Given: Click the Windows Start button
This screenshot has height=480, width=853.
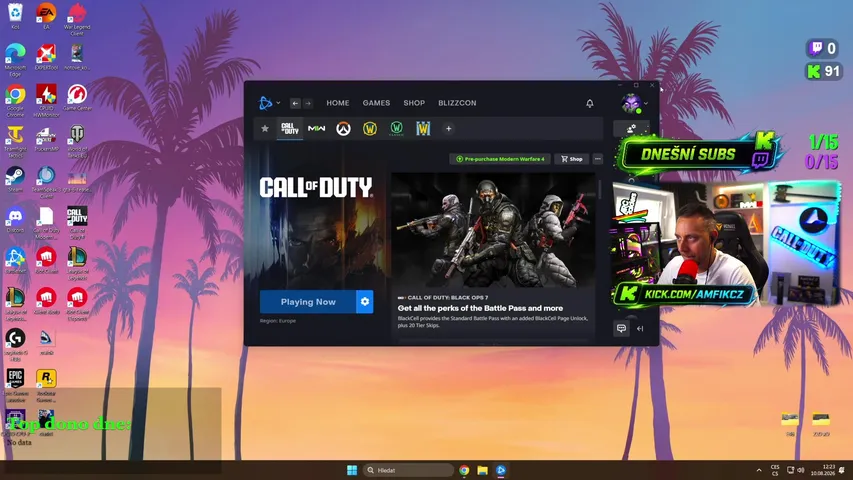Looking at the screenshot, I should pyautogui.click(x=352, y=470).
